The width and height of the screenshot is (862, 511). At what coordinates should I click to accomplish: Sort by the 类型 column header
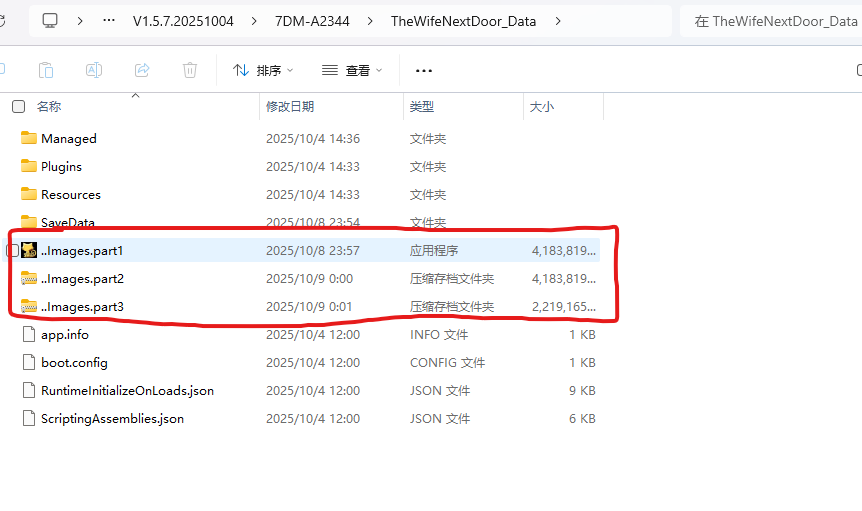click(422, 107)
